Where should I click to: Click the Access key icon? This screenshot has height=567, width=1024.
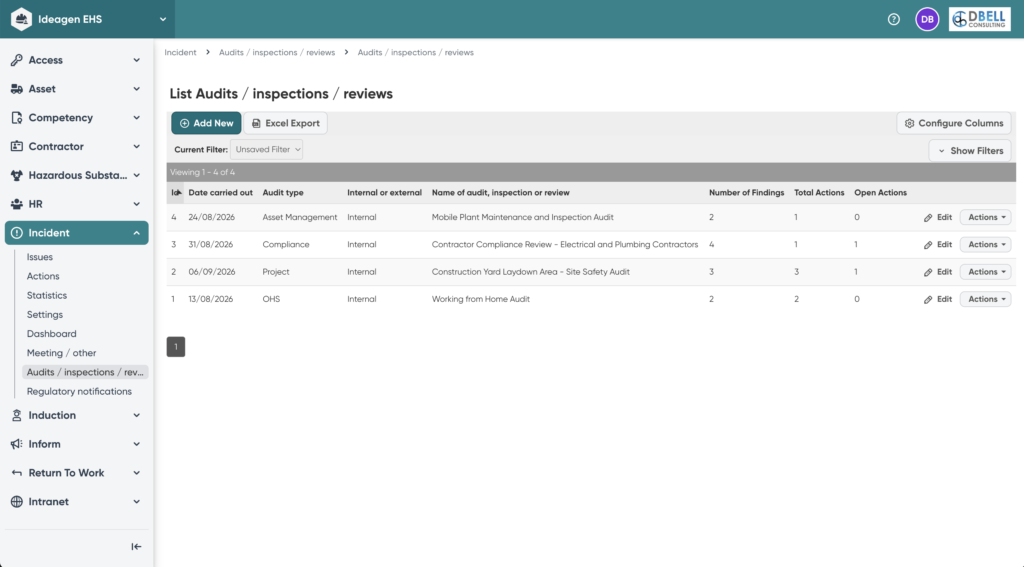pos(16,60)
